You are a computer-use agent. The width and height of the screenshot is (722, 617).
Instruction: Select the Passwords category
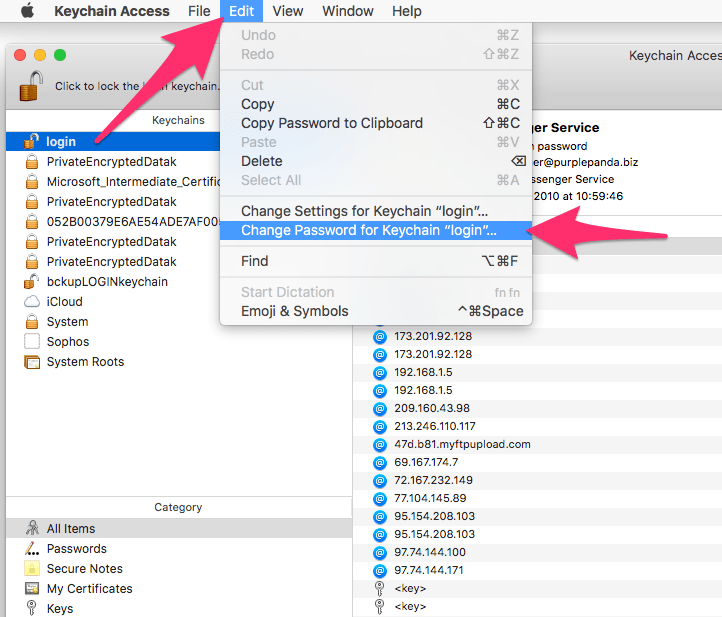tap(179, 548)
